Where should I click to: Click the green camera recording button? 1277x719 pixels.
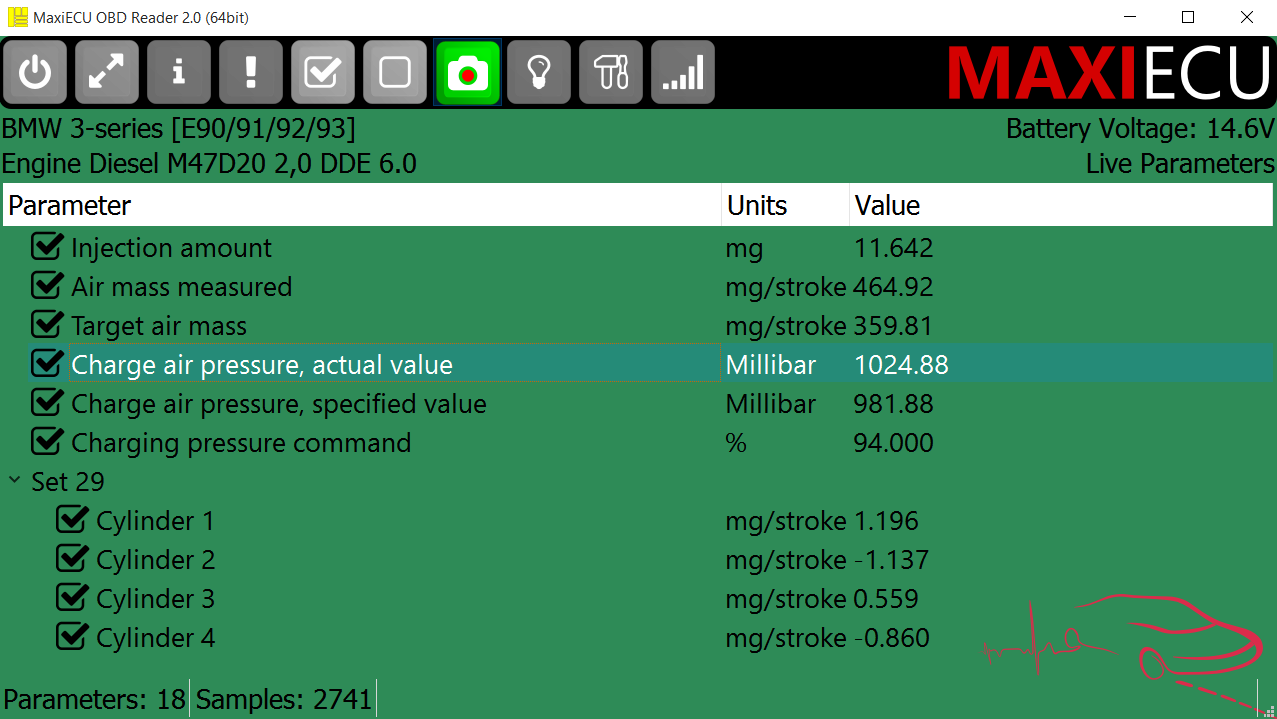coord(467,72)
